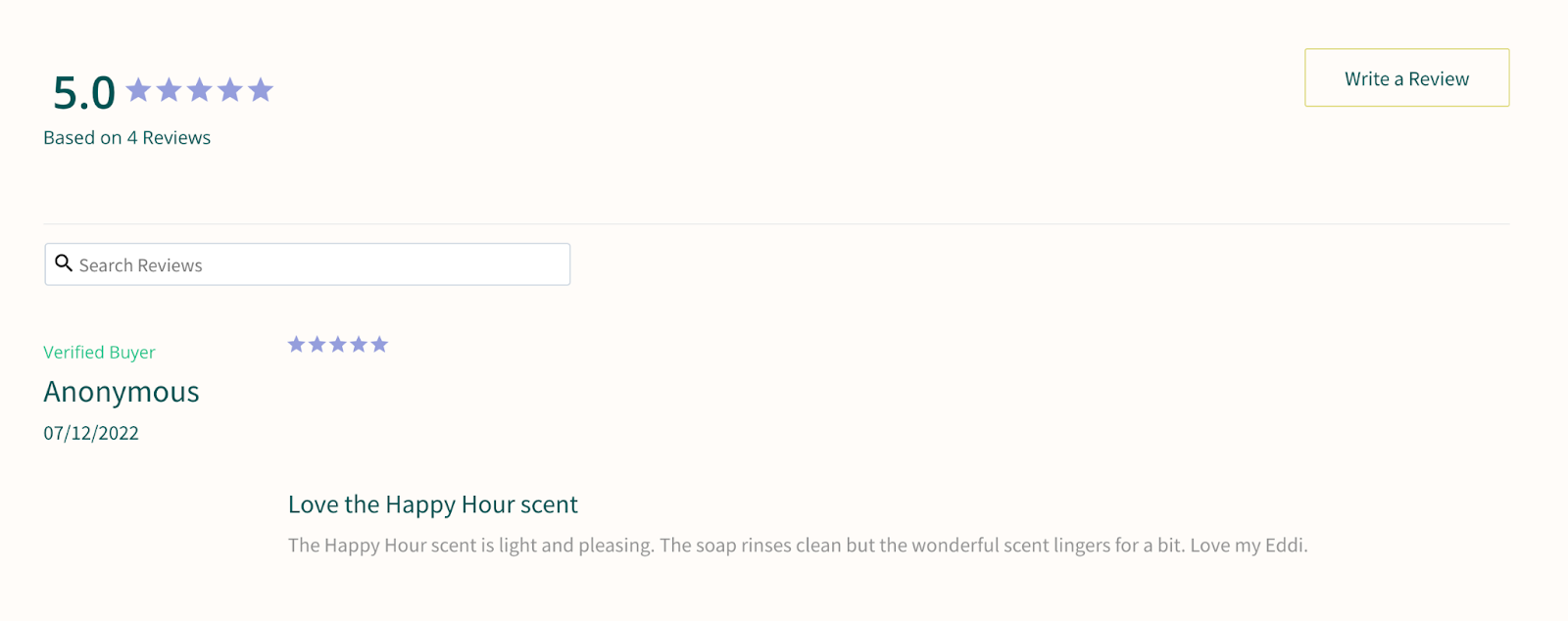Click the review body text about soap
The width and height of the screenshot is (1568, 621).
(797, 546)
